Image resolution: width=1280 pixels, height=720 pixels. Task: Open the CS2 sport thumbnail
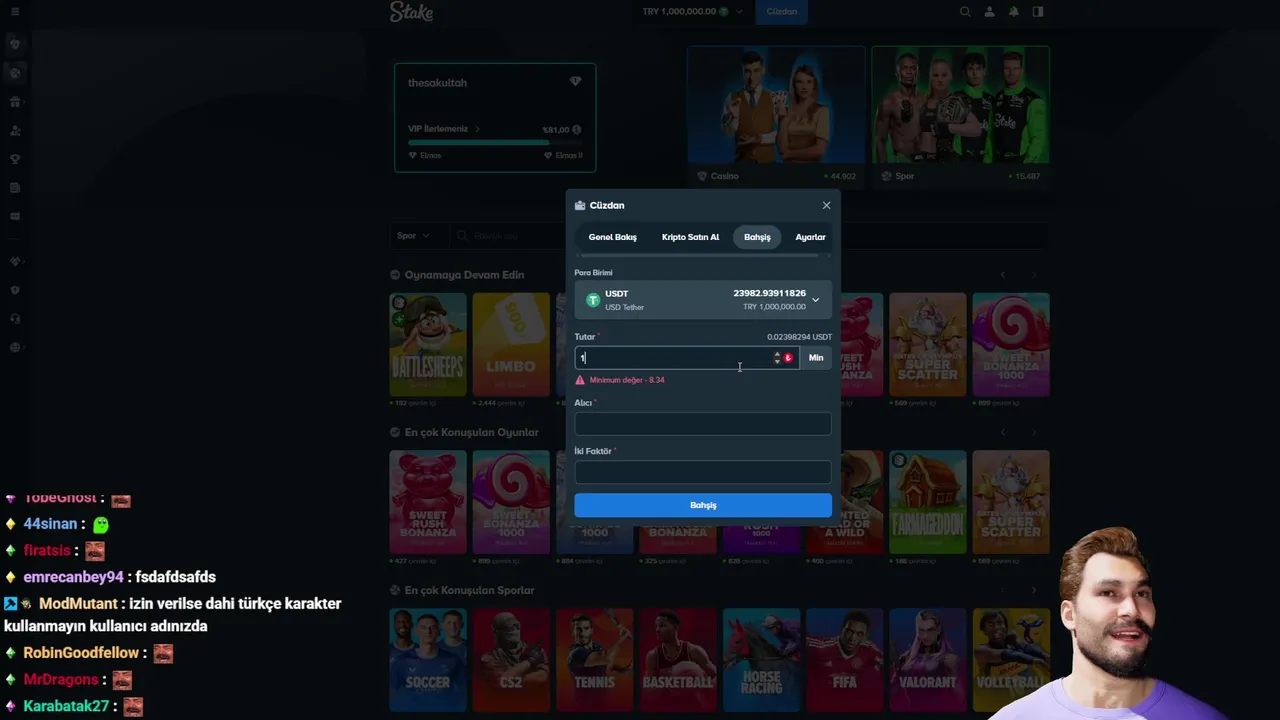[511, 660]
